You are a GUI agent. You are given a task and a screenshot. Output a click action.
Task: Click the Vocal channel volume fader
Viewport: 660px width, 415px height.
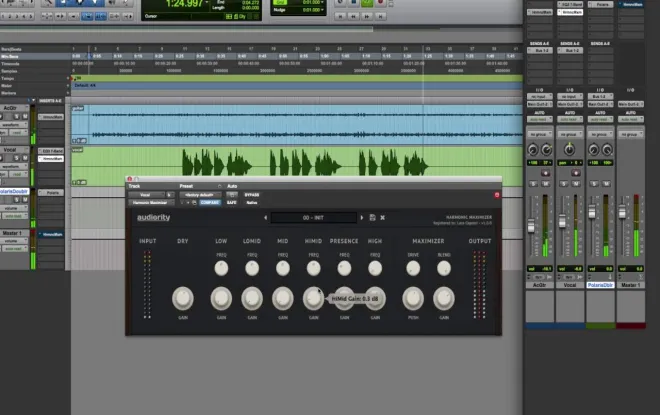[x=562, y=221]
